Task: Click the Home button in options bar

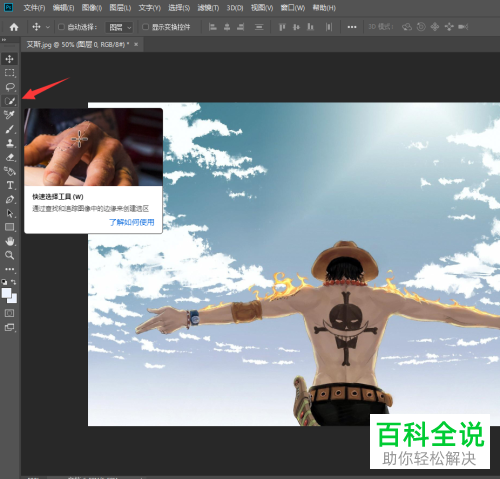Action: 14,27
